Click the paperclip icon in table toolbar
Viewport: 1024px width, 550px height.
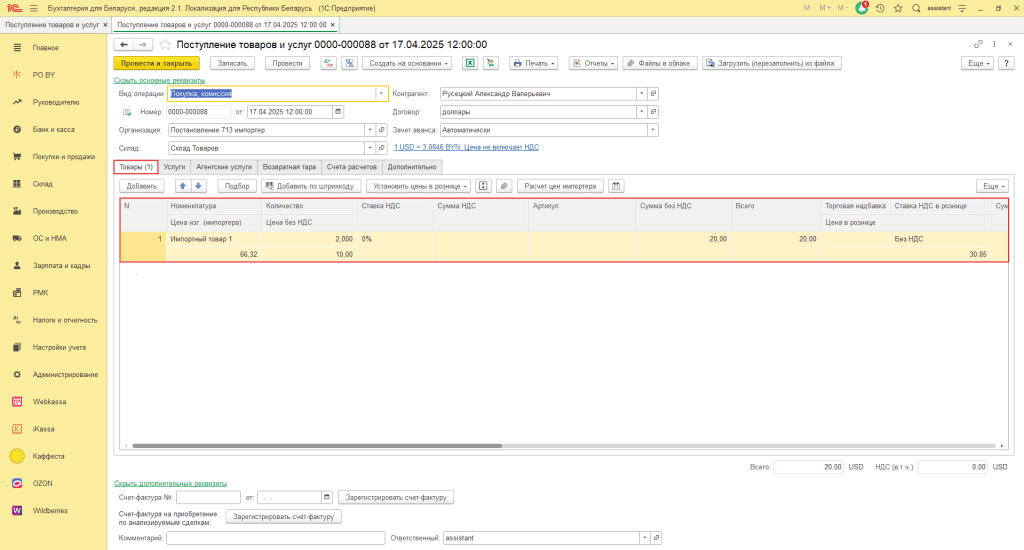pos(504,186)
